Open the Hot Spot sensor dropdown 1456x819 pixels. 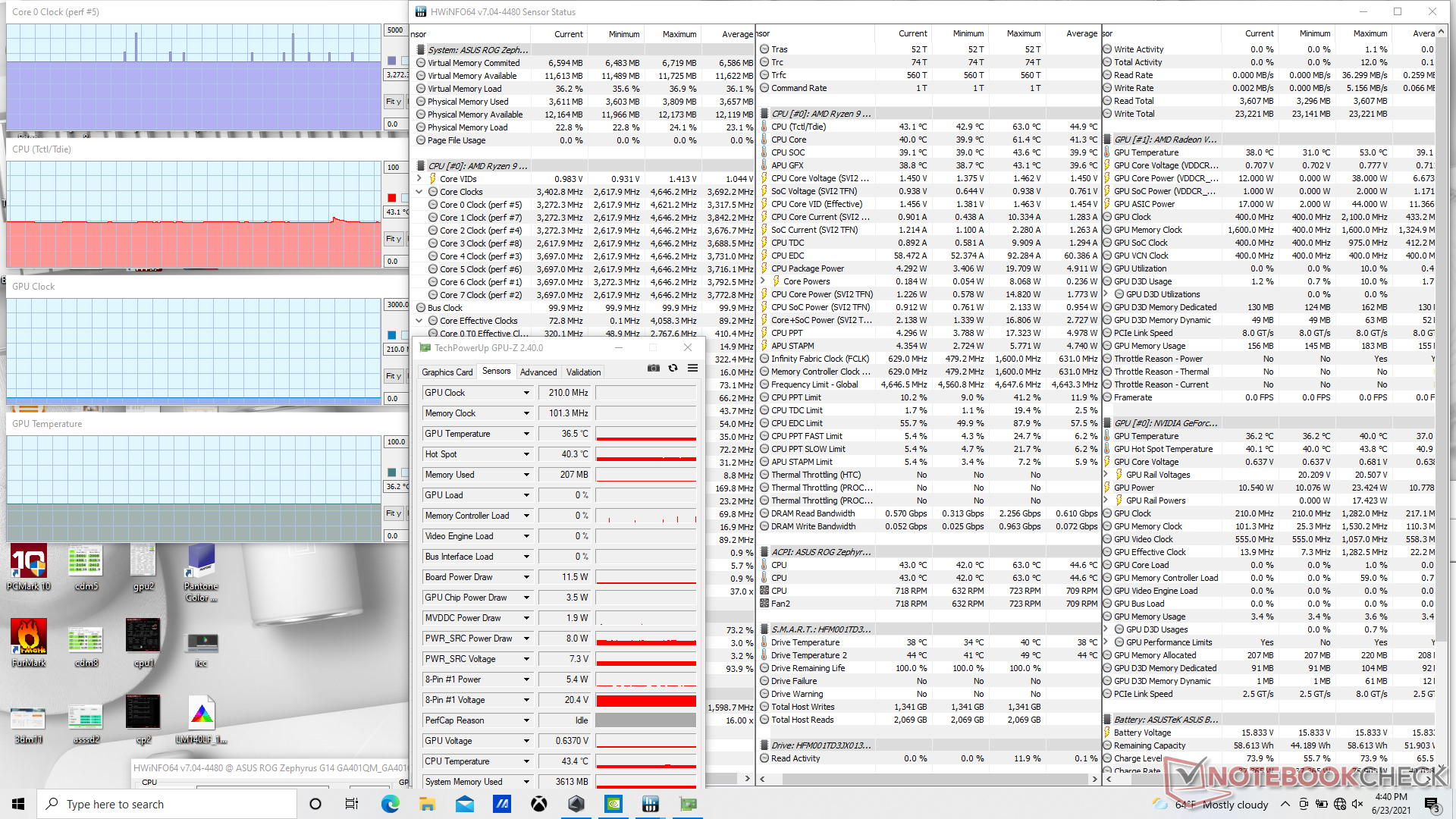point(526,454)
